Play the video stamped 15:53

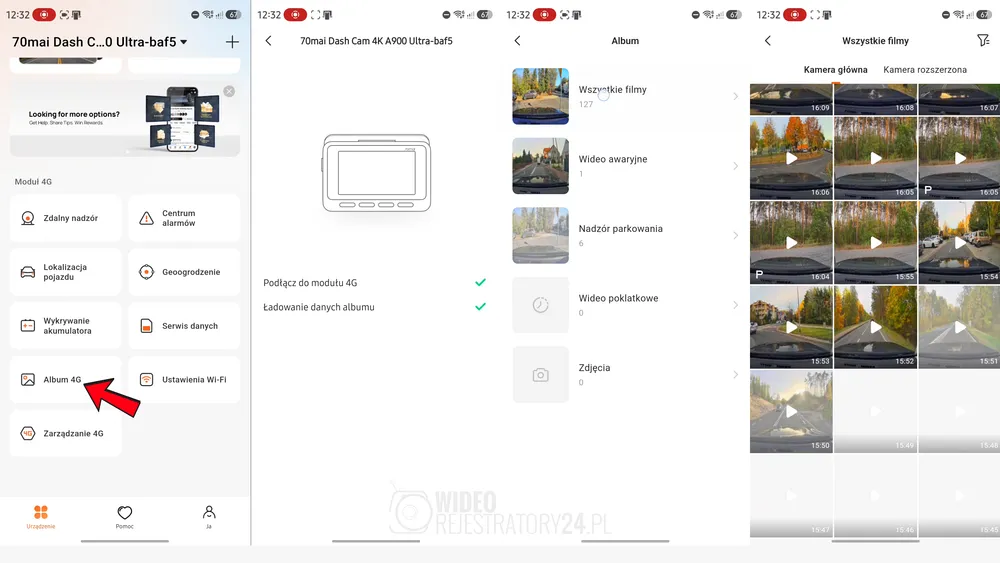791,327
